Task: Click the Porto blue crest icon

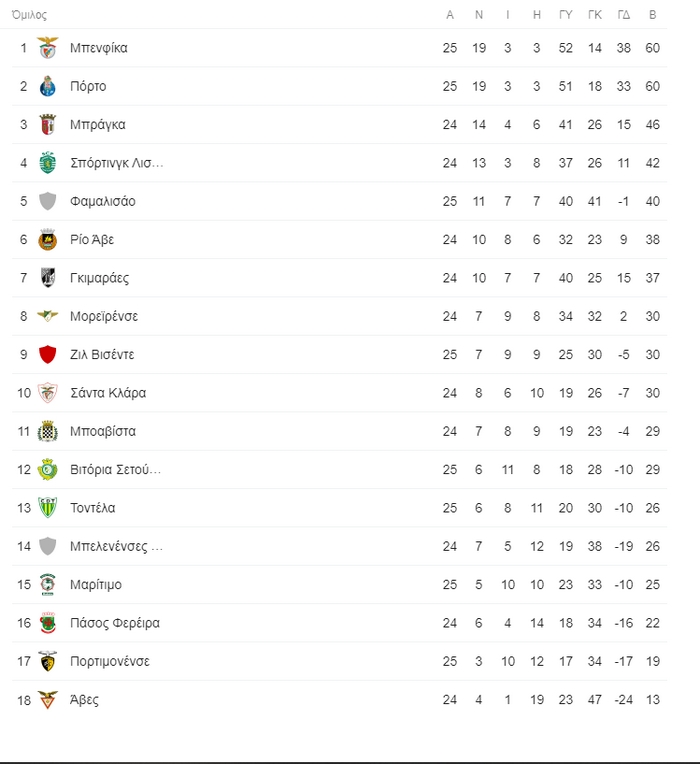Action: 47,86
